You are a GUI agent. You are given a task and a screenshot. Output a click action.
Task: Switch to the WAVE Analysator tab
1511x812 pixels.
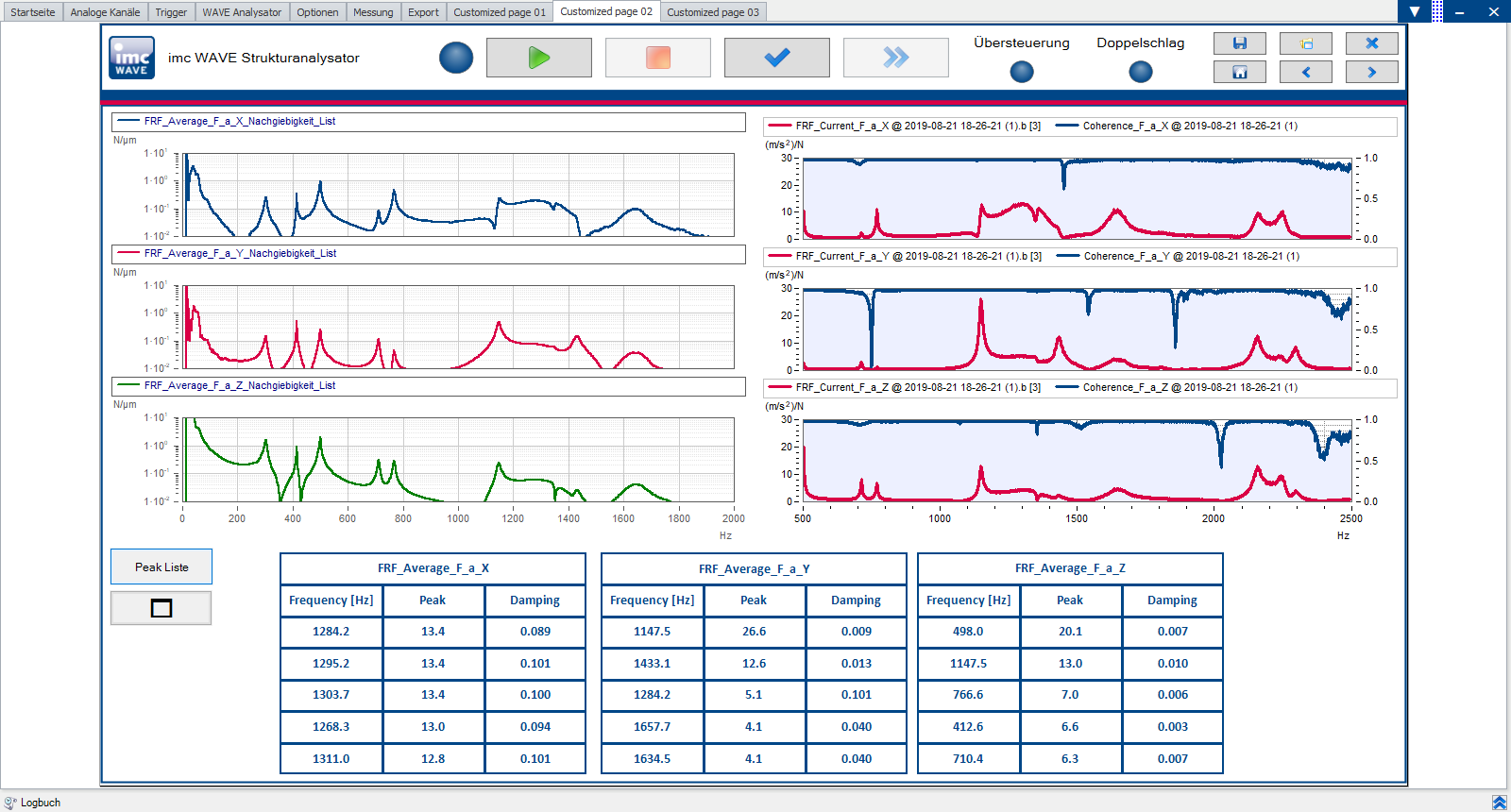tap(242, 12)
